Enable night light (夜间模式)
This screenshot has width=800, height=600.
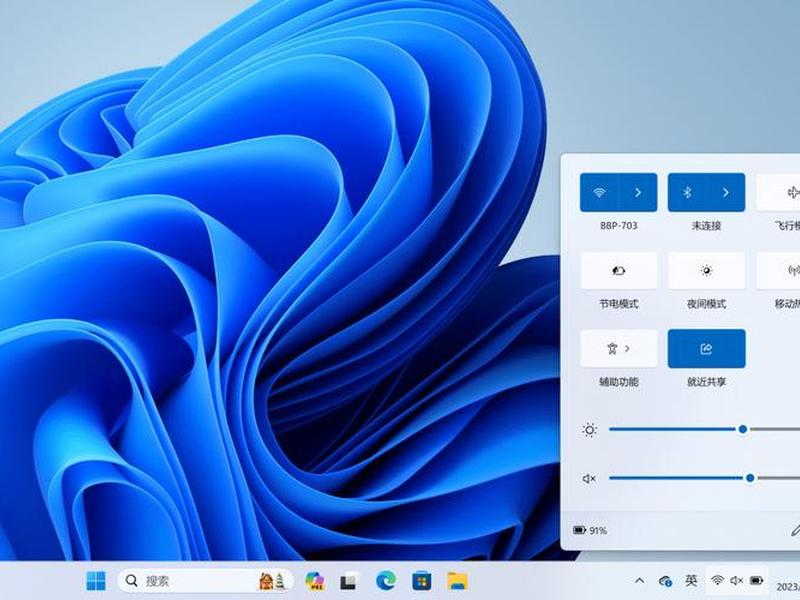pyautogui.click(x=706, y=270)
